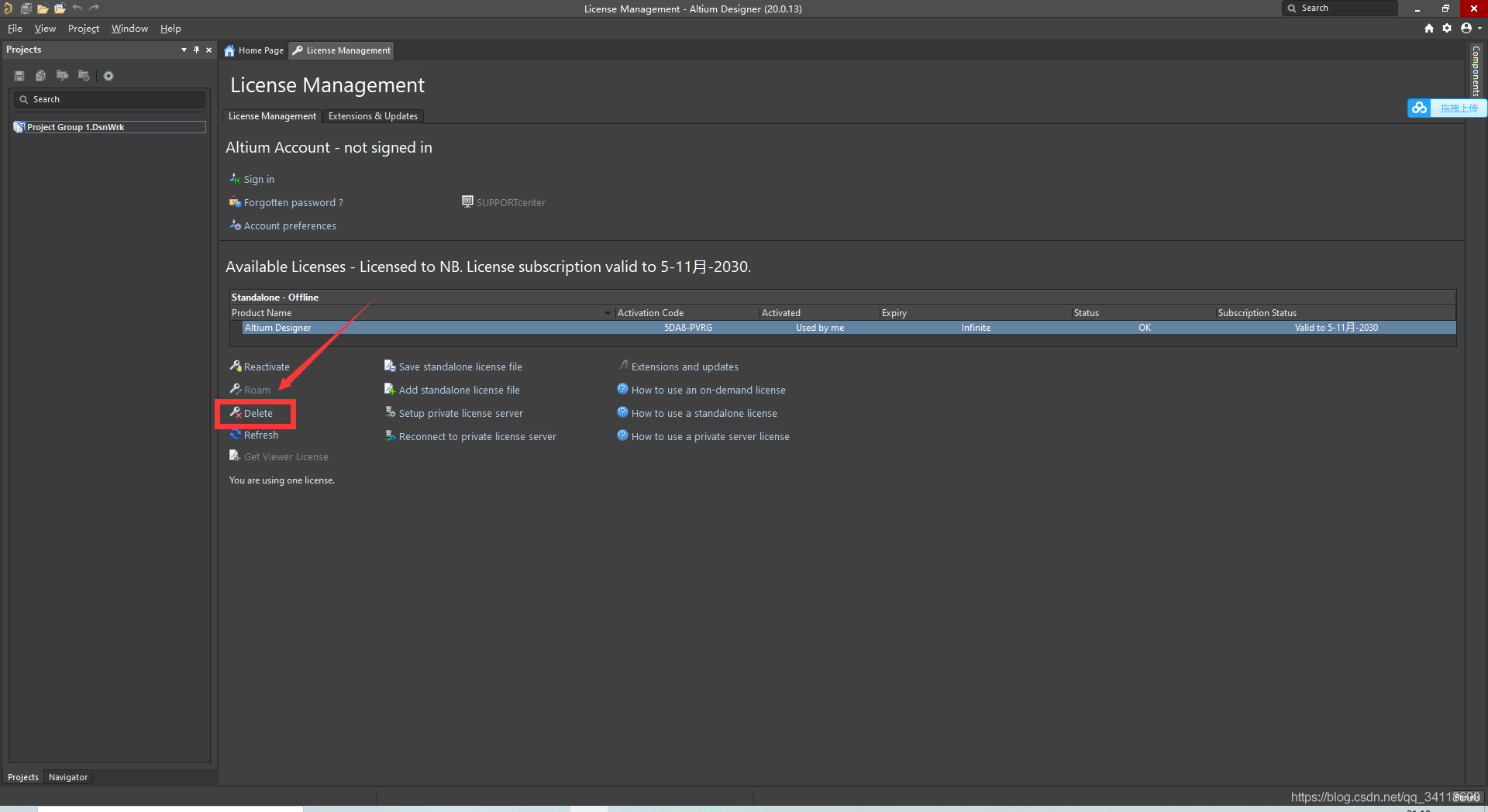This screenshot has width=1488, height=812.
Task: Open the Components side panel tab
Action: [x=1476, y=71]
